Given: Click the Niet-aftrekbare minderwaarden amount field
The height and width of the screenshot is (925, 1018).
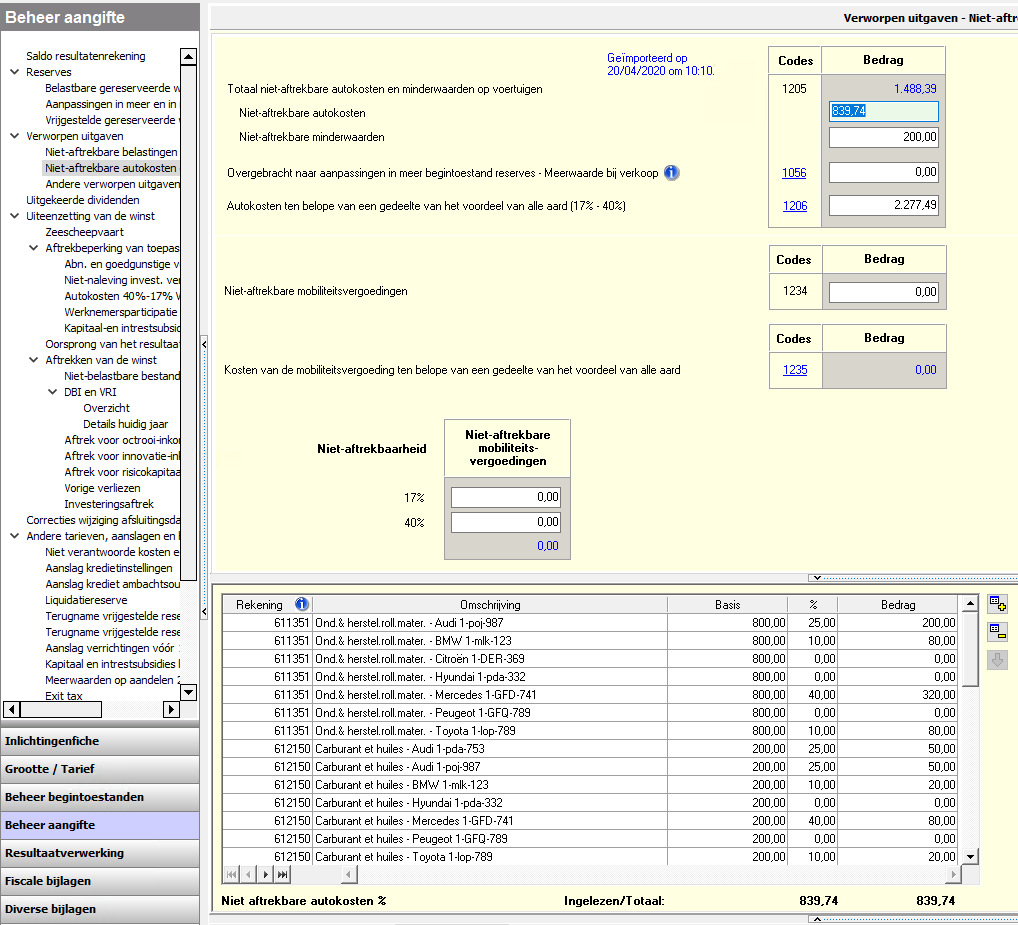Looking at the screenshot, I should pyautogui.click(x=884, y=137).
